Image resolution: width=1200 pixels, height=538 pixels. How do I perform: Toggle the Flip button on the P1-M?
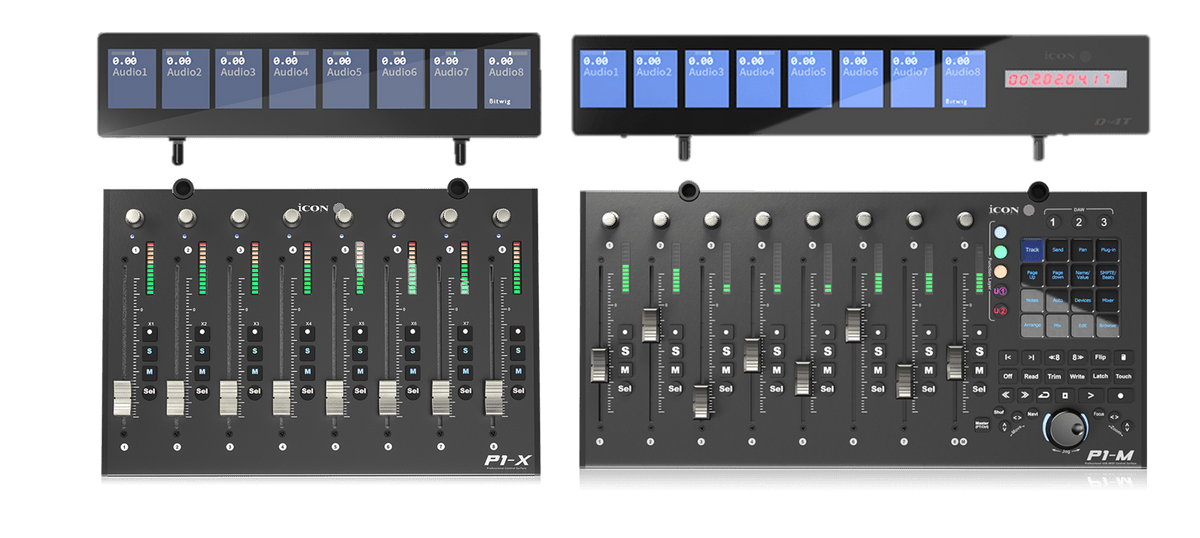(1101, 357)
